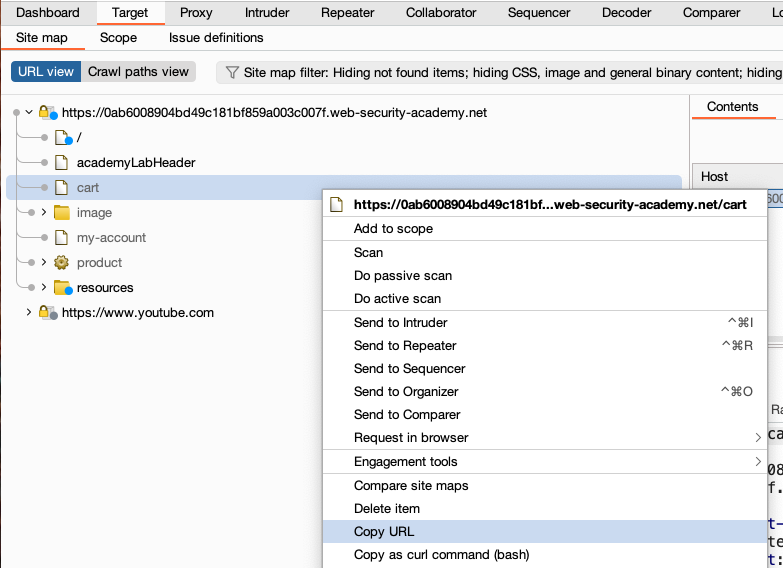The height and width of the screenshot is (568, 783).
Task: Switch to URL view mode
Action: coord(46,72)
